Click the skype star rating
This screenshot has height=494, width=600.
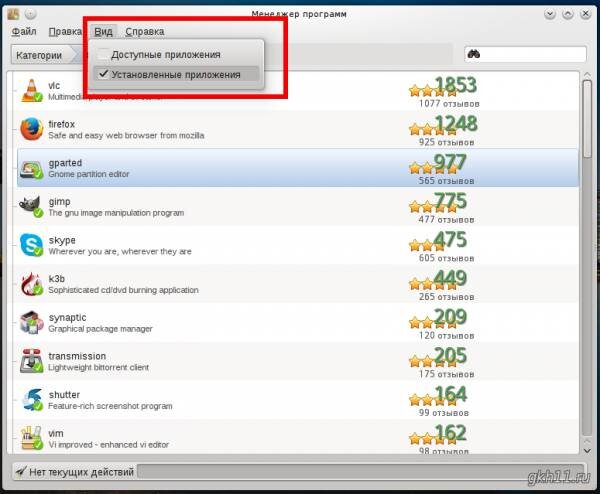coord(428,245)
